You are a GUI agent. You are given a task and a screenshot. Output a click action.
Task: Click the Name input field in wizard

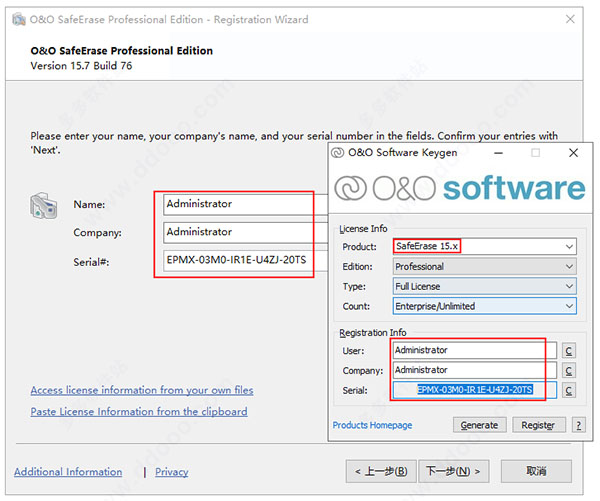[x=245, y=204]
